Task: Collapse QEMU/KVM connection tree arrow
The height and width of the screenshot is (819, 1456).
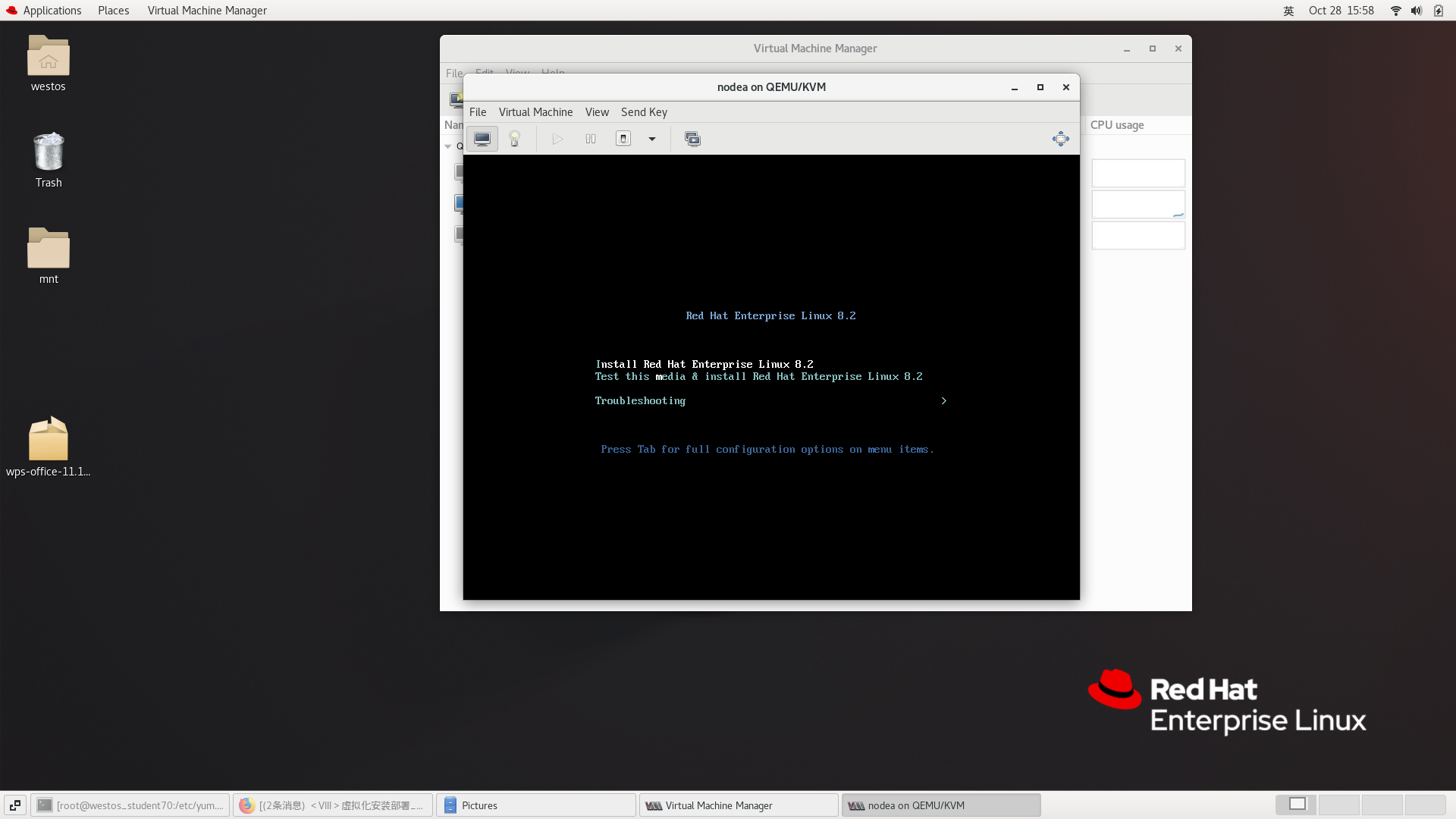Action: (x=448, y=146)
